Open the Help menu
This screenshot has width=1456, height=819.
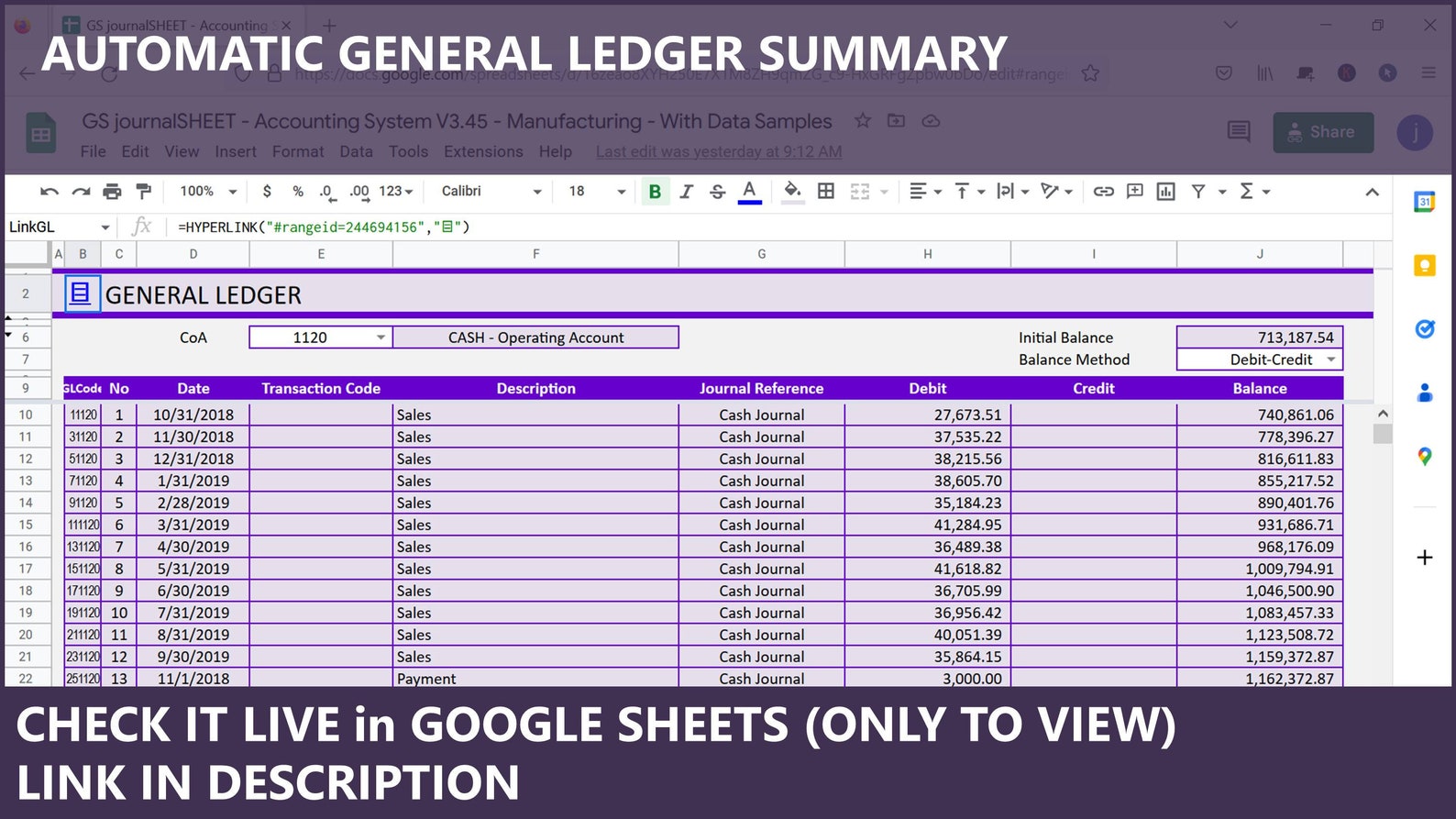click(x=555, y=151)
